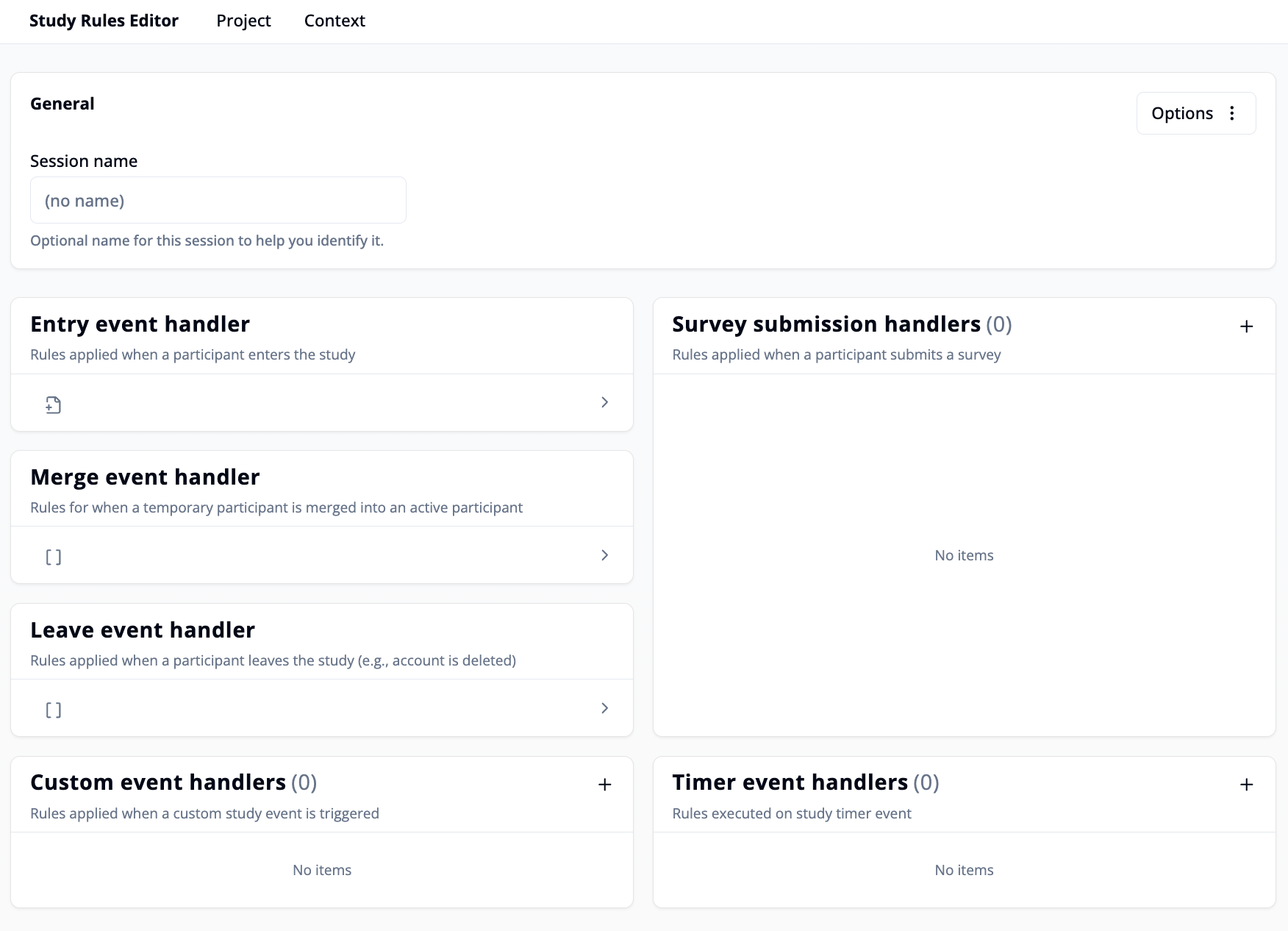Click the Merge event handler brackets icon
This screenshot has width=1288, height=931.
pos(52,556)
